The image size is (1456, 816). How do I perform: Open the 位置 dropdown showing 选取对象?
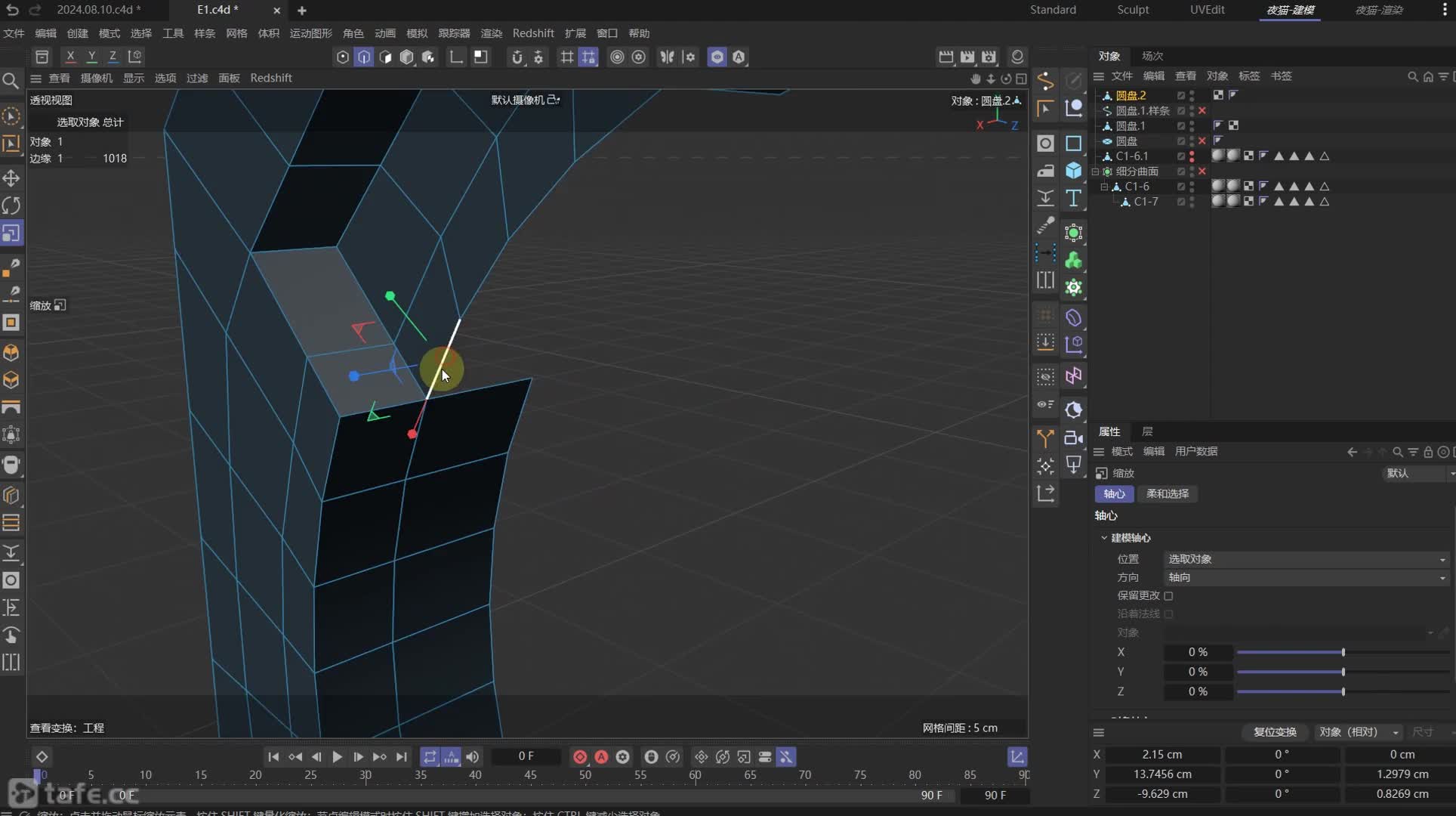1306,559
